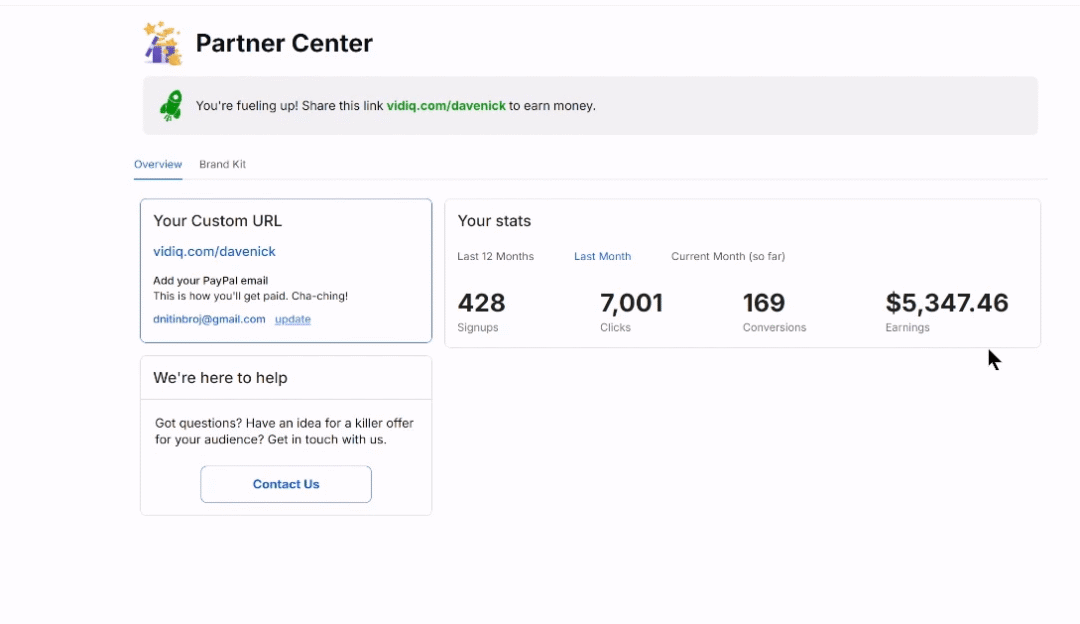Screen dimensions: 1080x624
Task: Click the dnitinbroj@gmail.com PayPal email
Action: tap(209, 320)
